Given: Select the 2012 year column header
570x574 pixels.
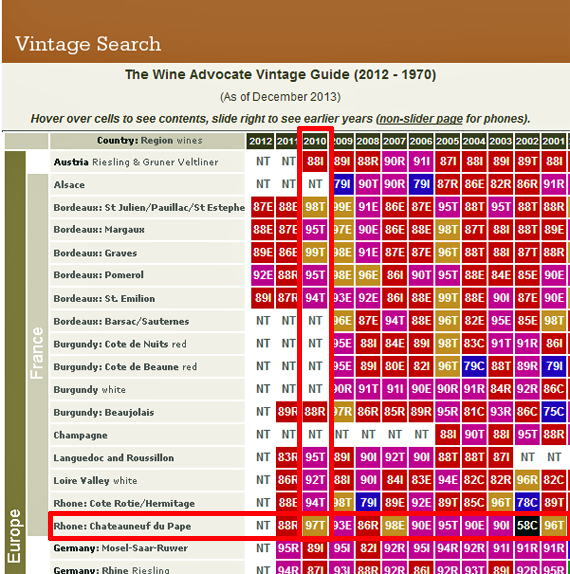Looking at the screenshot, I should [x=261, y=141].
